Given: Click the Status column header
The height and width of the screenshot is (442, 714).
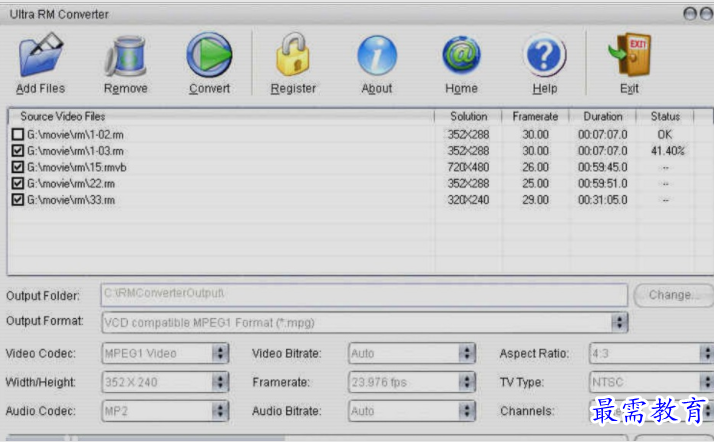Looking at the screenshot, I should click(665, 117).
